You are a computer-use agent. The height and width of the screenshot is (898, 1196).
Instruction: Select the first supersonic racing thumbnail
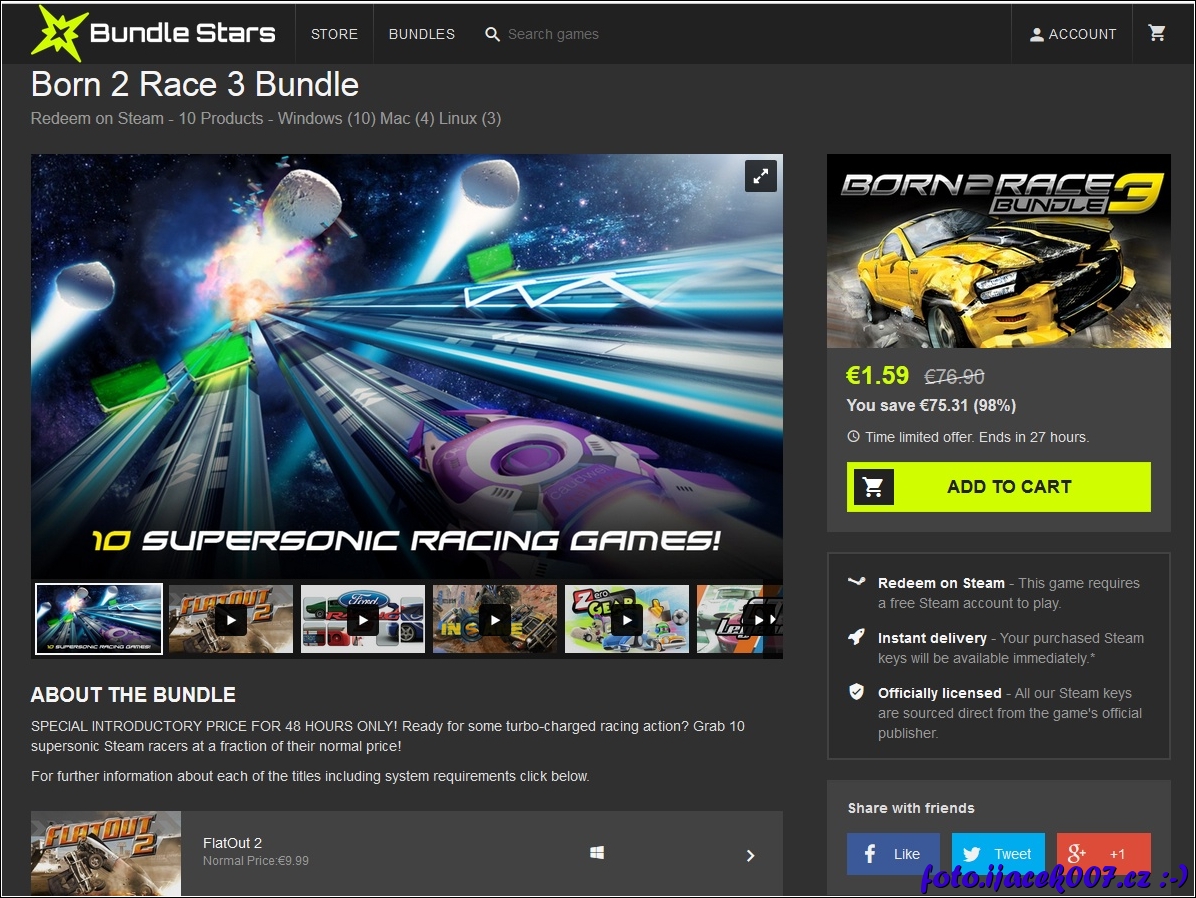click(x=99, y=620)
